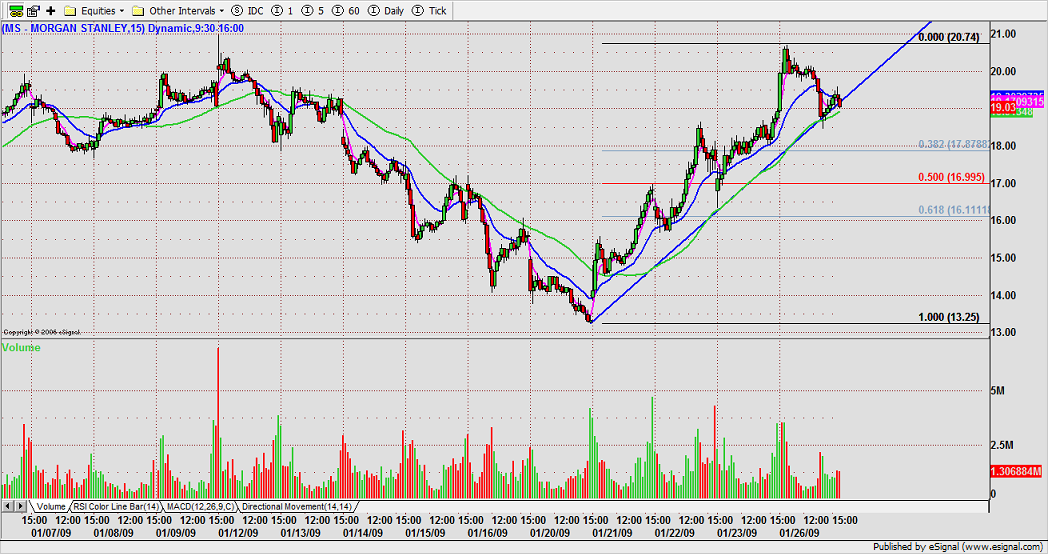Open the RSI Color Line Bar(14) tab
Screen dimensions: 1048x554
[x=116, y=507]
